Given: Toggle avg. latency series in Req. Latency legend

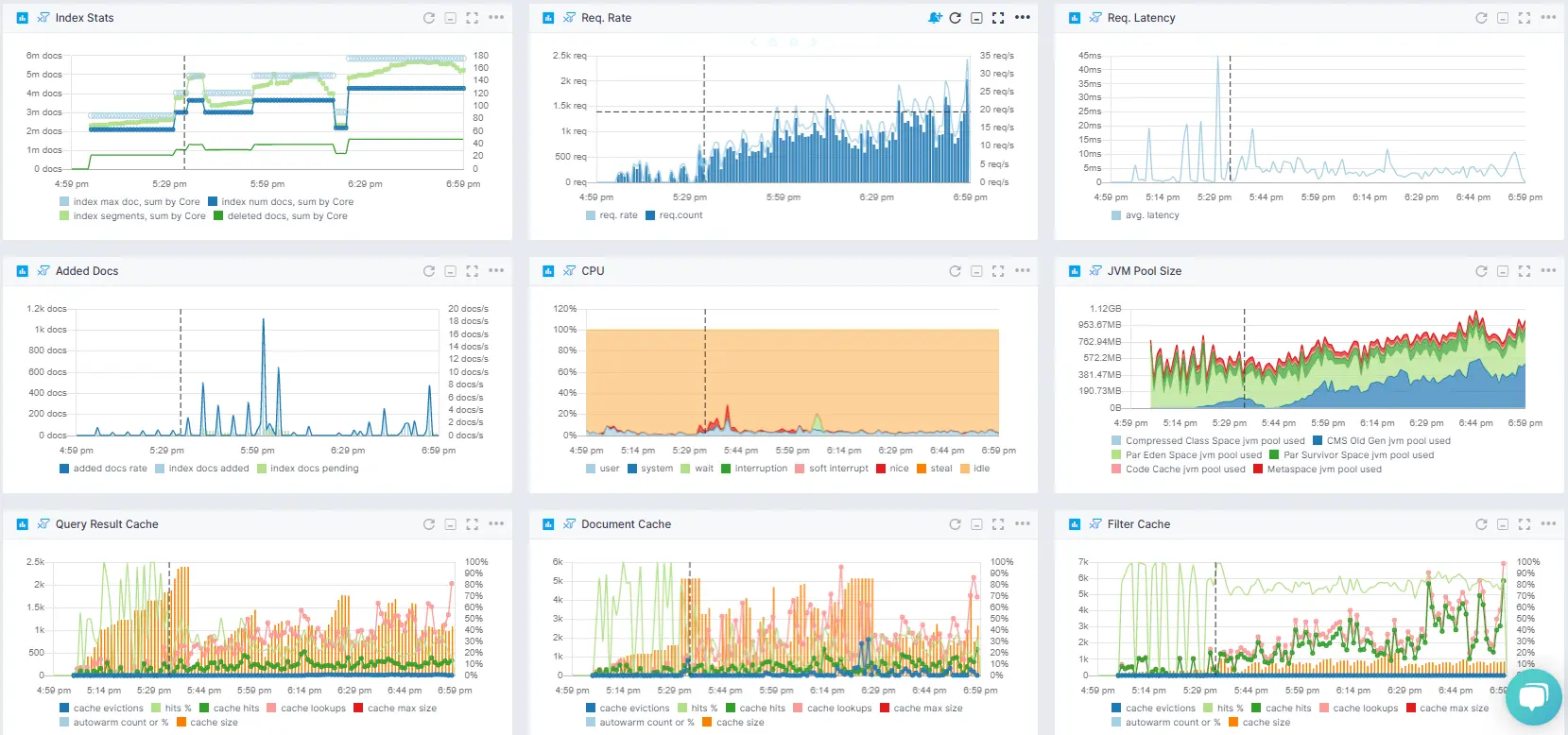Looking at the screenshot, I should (x=1151, y=215).
